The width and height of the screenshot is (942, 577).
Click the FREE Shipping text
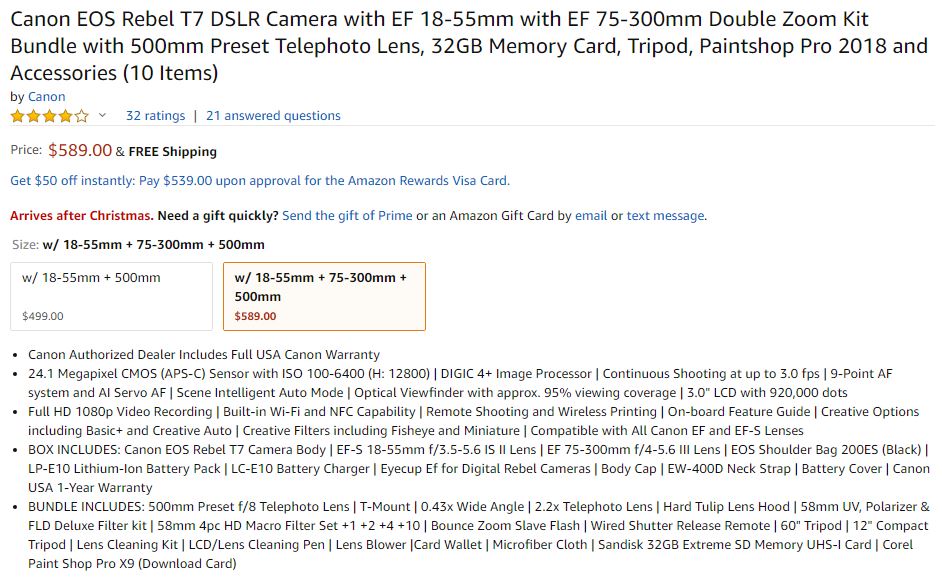click(173, 152)
